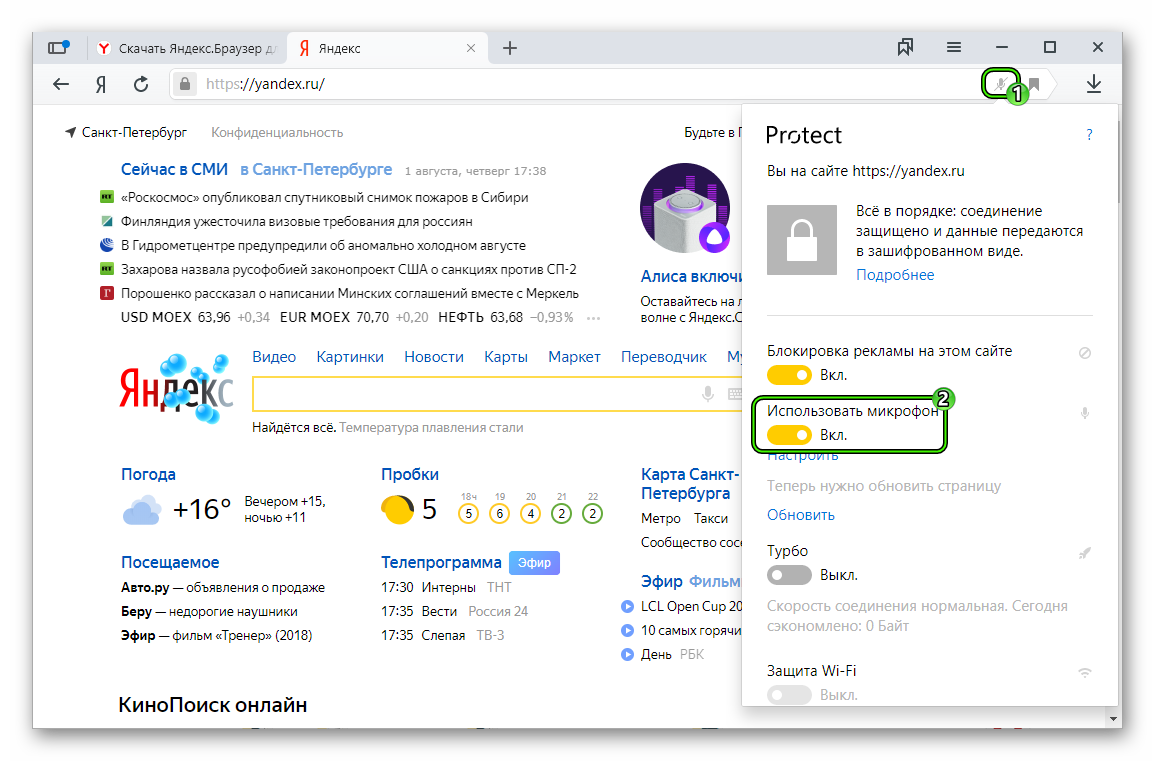Click the weather cloud icon
This screenshot has height=761, width=1155.
pos(142,510)
